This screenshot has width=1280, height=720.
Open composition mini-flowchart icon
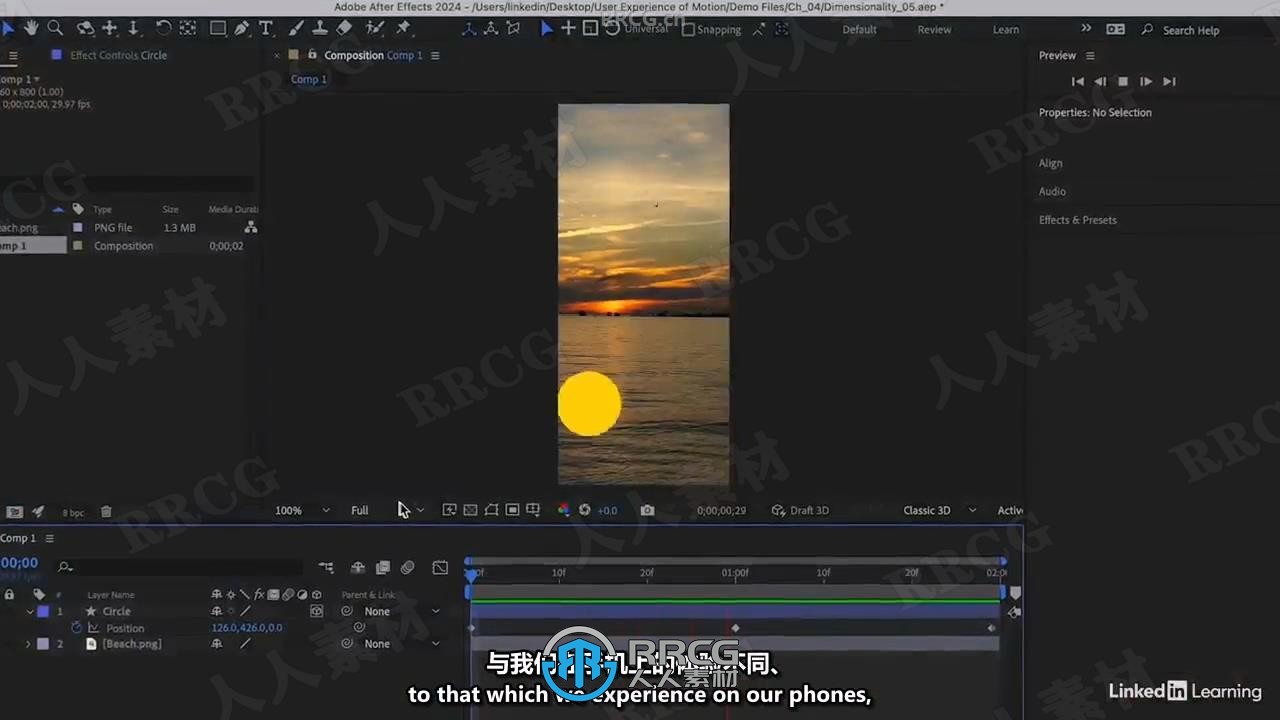326,568
